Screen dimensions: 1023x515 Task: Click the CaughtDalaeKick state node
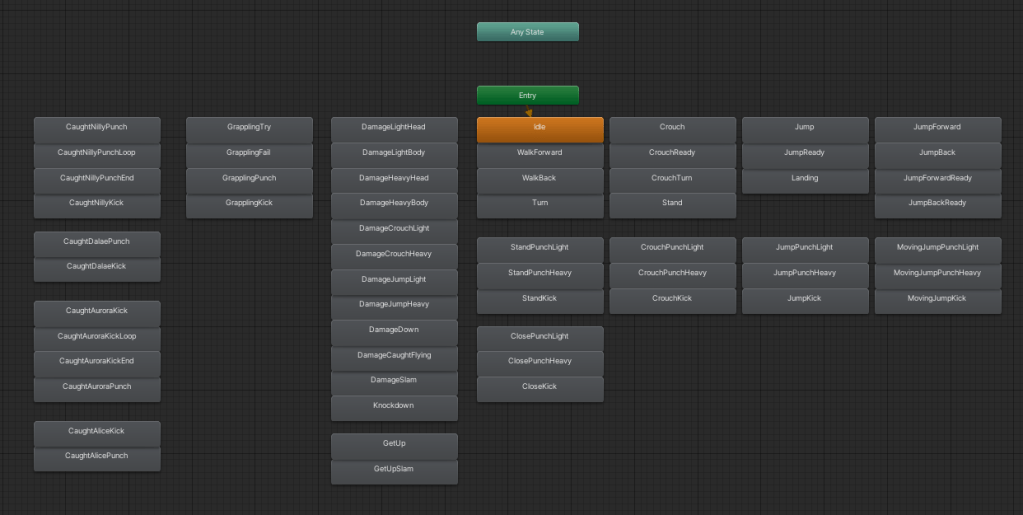pos(97,266)
